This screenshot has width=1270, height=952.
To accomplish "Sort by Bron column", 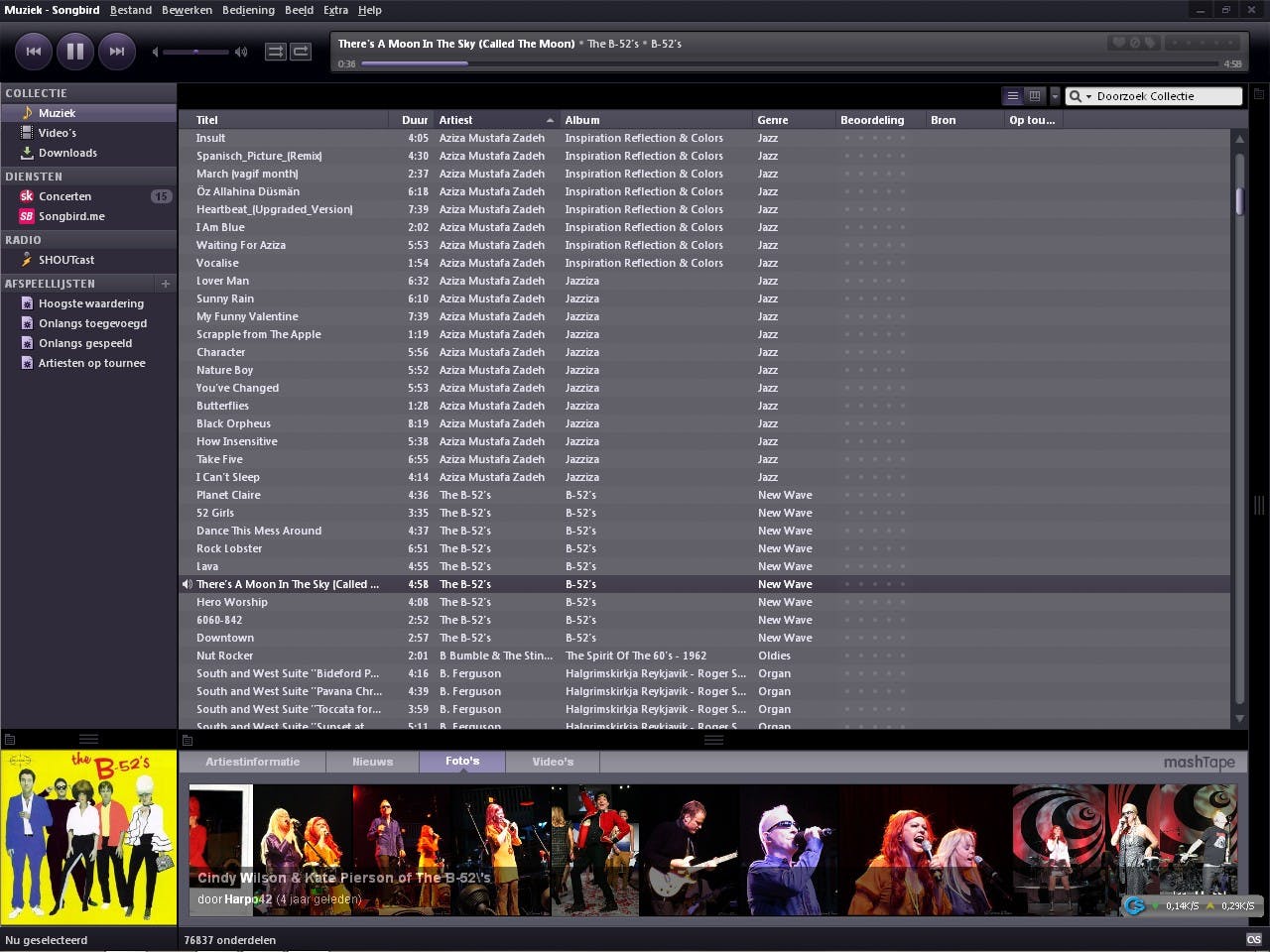I will pos(964,120).
